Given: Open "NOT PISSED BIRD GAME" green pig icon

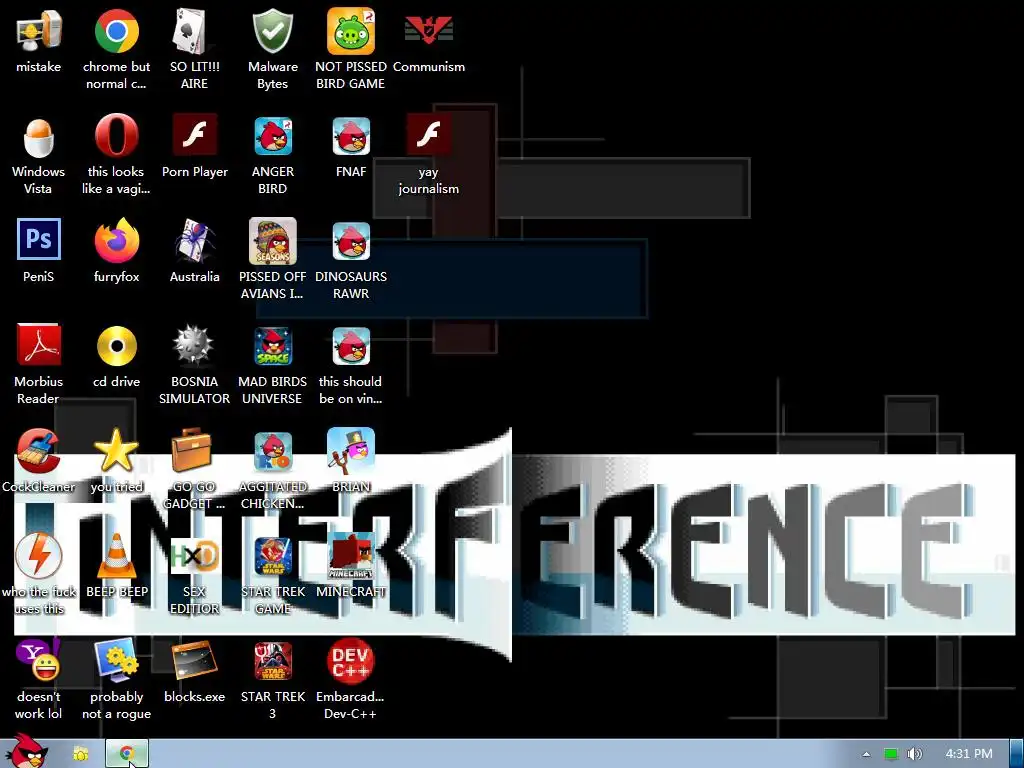Looking at the screenshot, I should click(x=351, y=31).
